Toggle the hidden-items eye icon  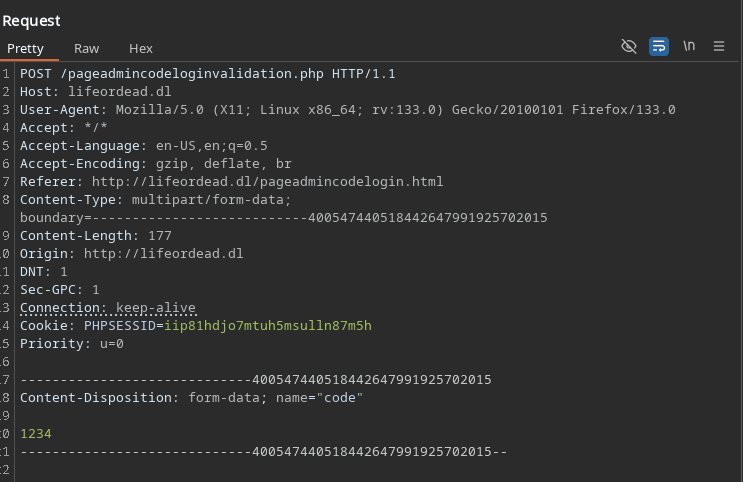click(629, 46)
